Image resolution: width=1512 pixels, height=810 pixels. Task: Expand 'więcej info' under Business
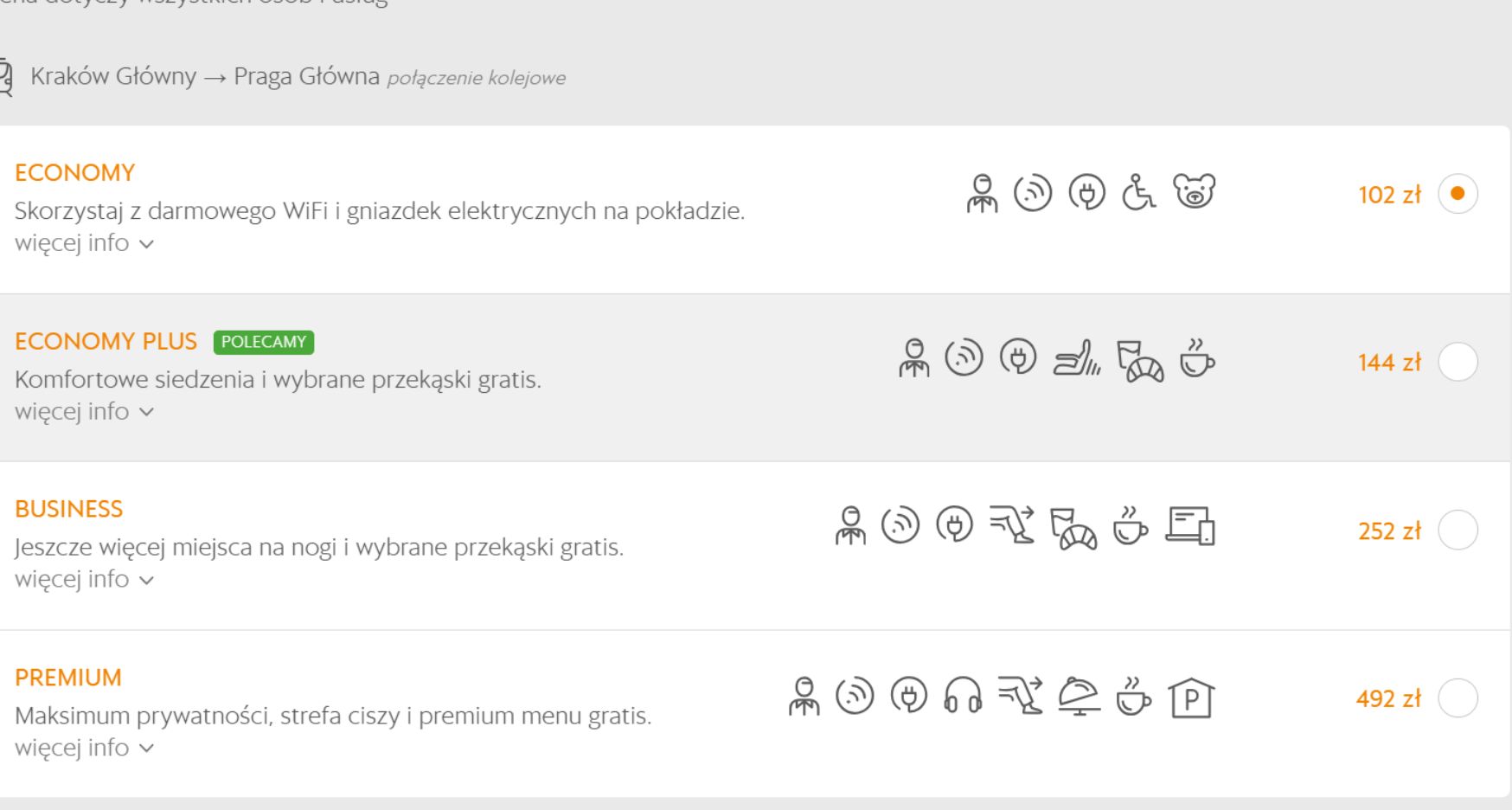84,580
